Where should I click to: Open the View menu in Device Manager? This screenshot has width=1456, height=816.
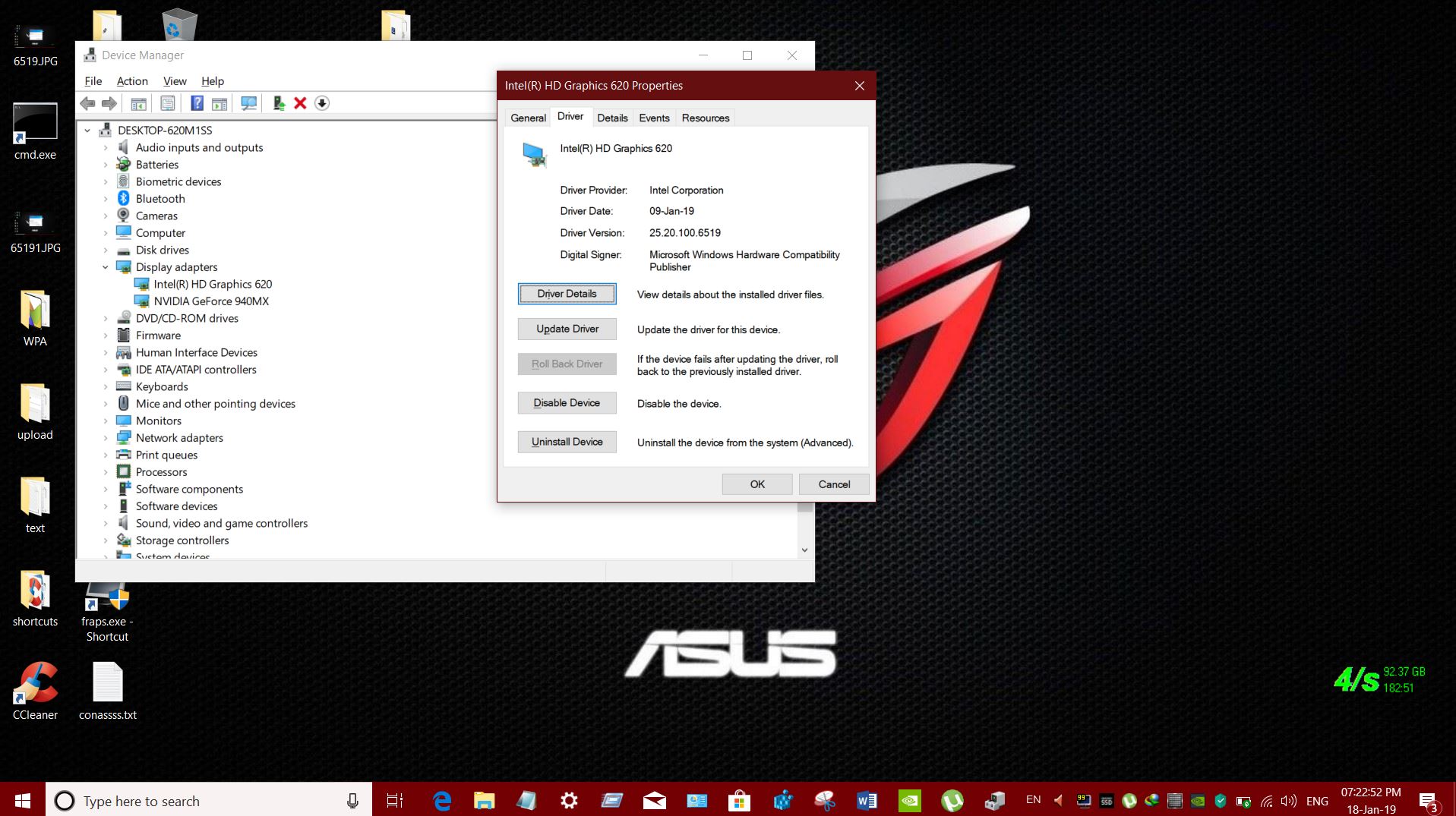(x=175, y=81)
